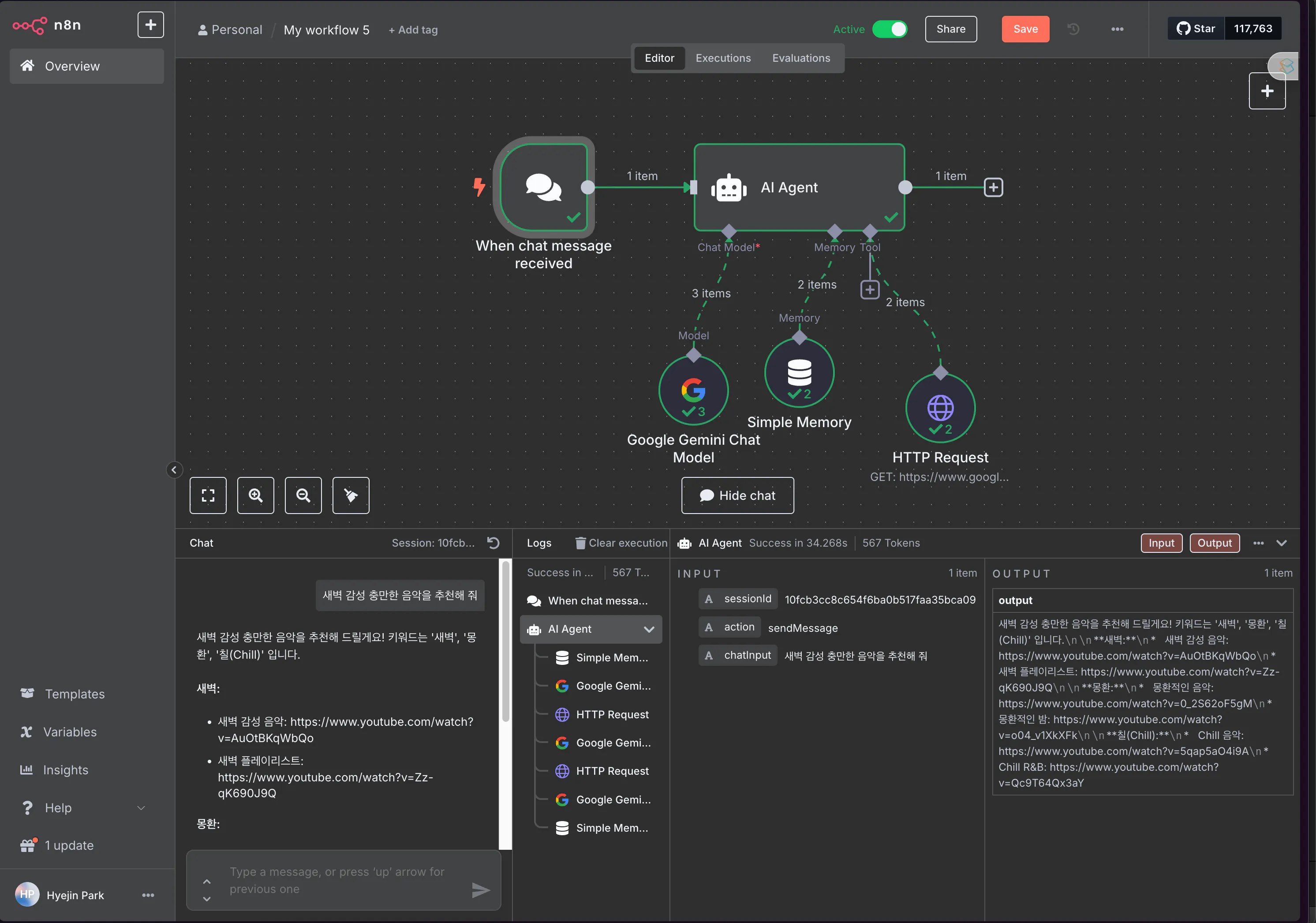Switch to the Executions tab

(x=723, y=58)
